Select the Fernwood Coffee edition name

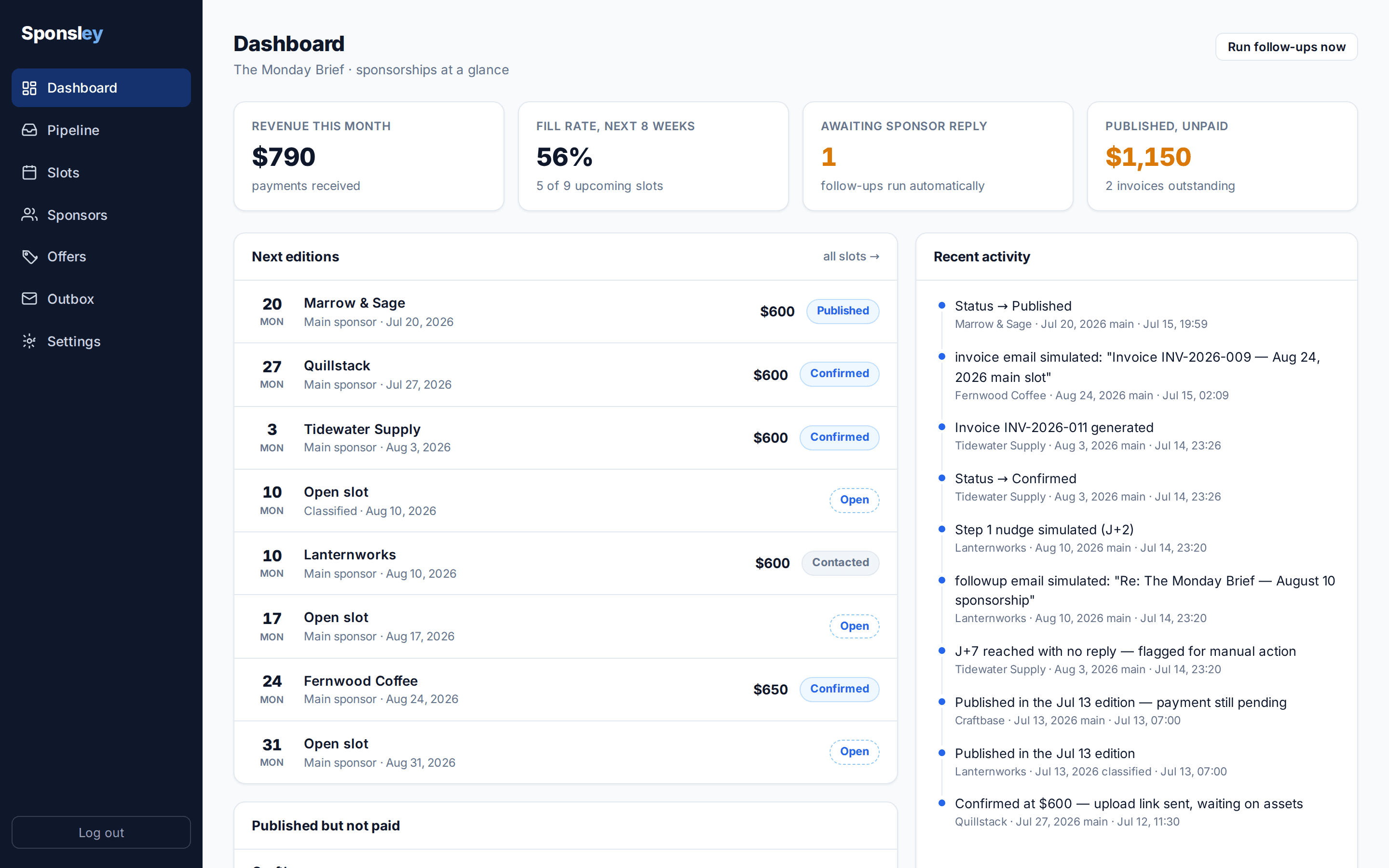(360, 681)
